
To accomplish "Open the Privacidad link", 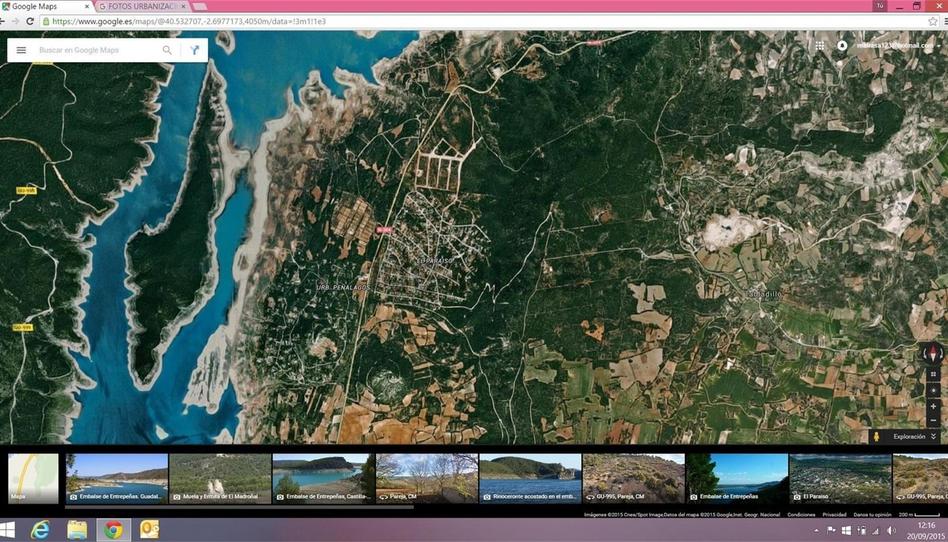I will [x=834, y=514].
